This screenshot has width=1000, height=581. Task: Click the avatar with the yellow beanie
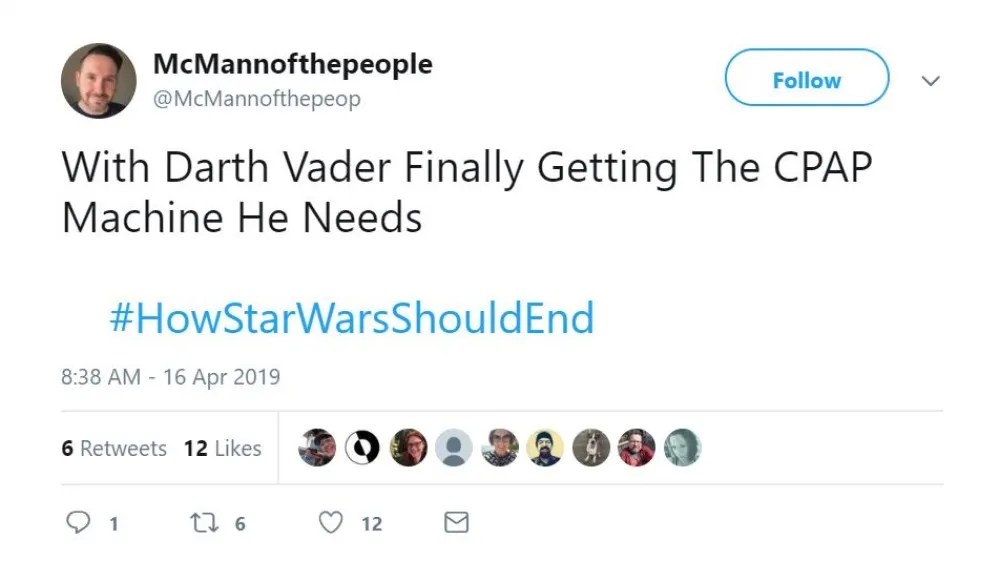[x=546, y=447]
